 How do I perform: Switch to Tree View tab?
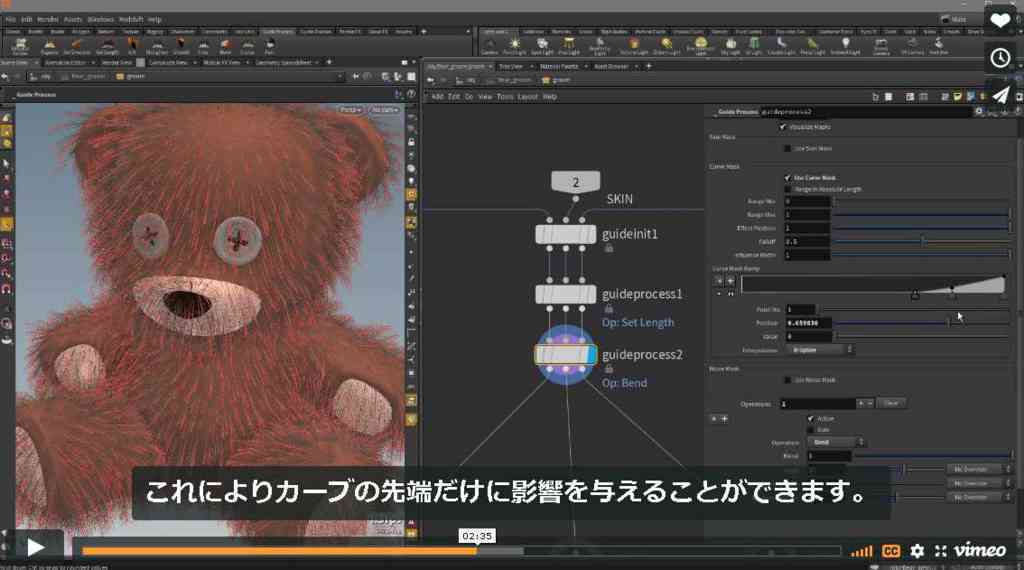[x=511, y=67]
